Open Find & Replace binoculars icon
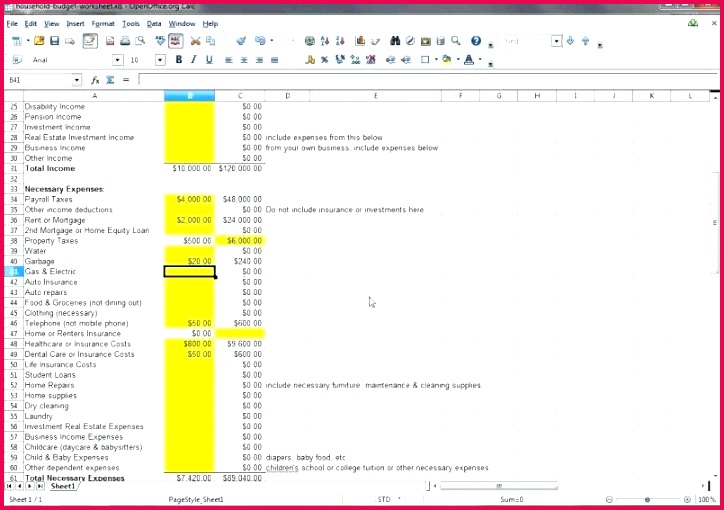This screenshot has height=510, width=724. click(395, 41)
